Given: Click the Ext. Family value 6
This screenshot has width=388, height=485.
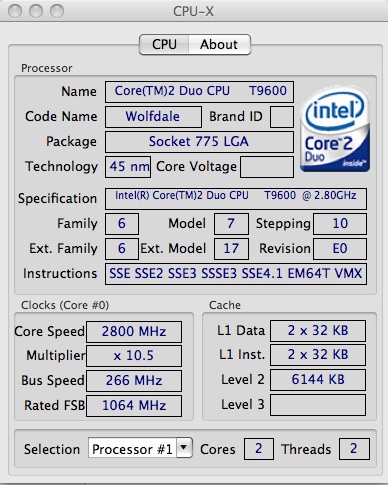Looking at the screenshot, I should (x=122, y=249).
